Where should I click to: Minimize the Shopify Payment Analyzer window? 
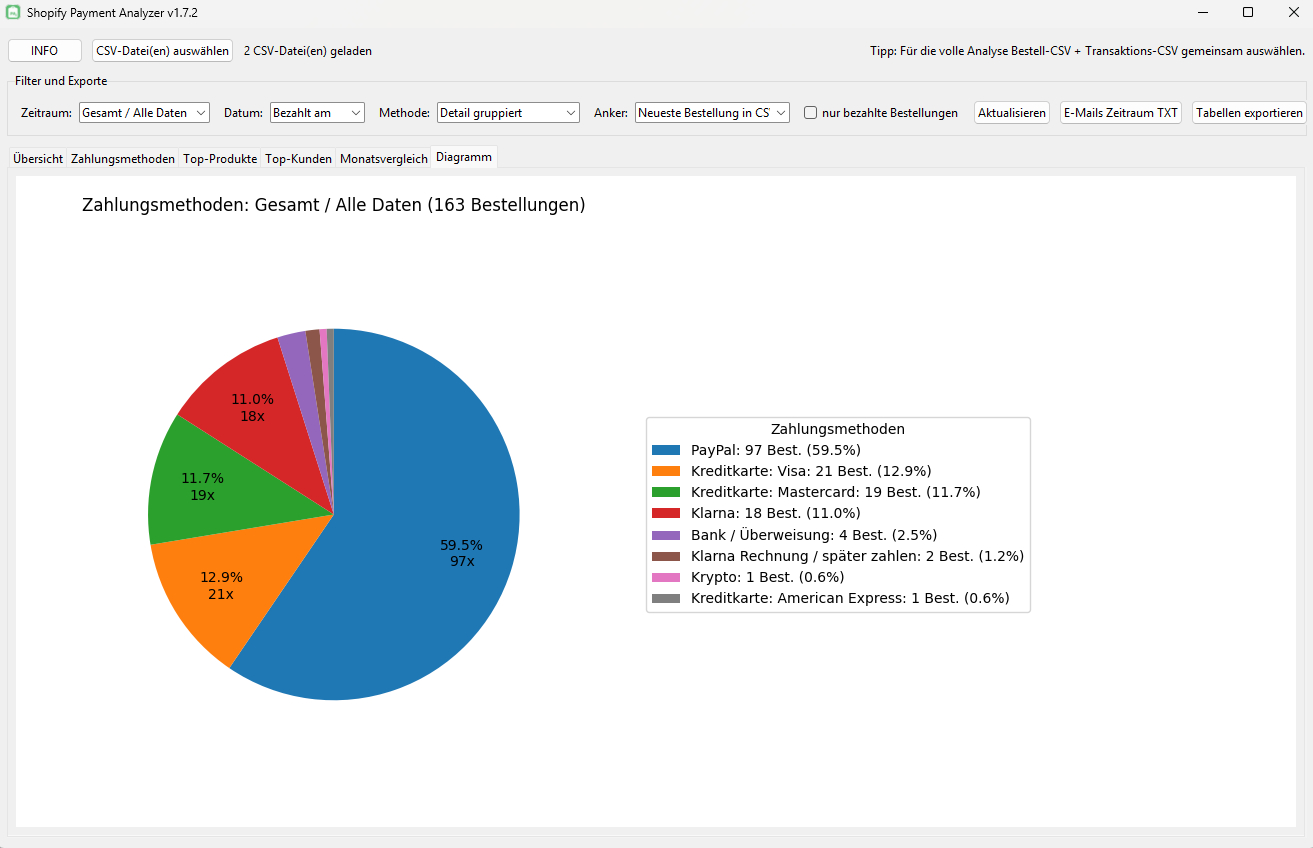click(1204, 12)
